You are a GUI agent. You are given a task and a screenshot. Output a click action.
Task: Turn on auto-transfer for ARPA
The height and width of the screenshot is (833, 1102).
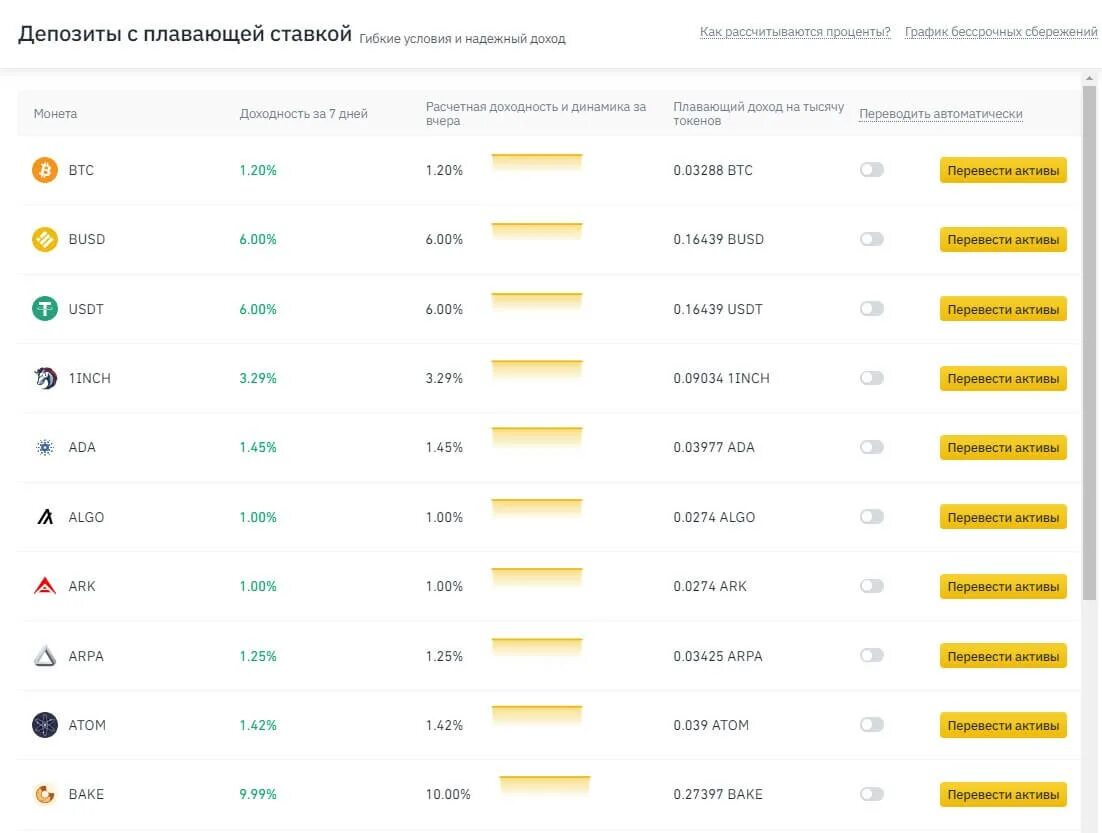pos(872,656)
